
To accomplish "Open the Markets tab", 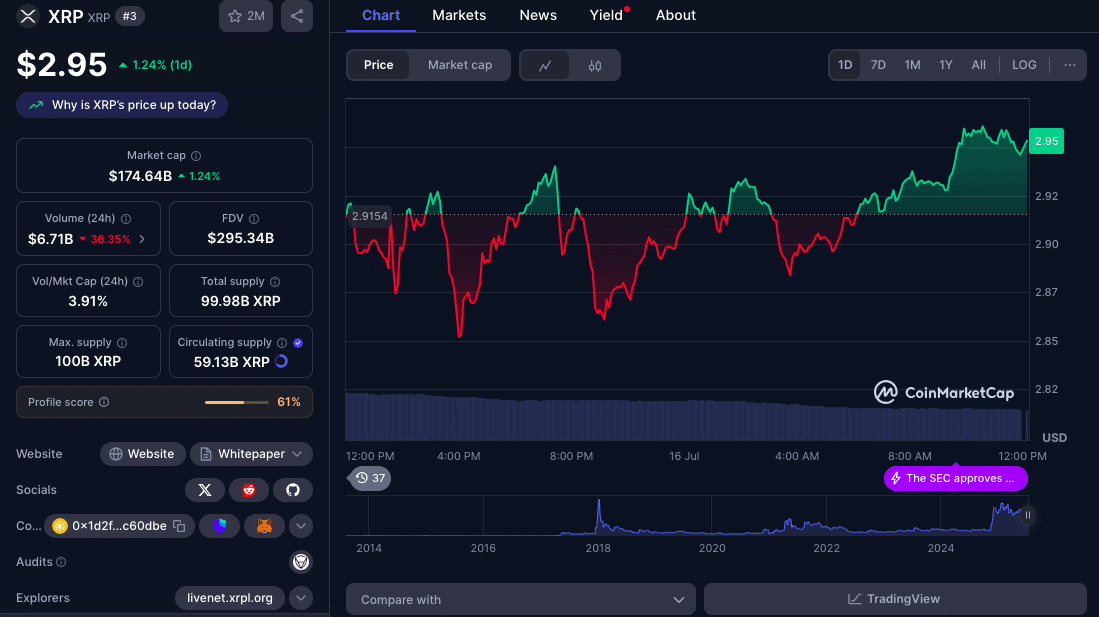I will [x=459, y=15].
